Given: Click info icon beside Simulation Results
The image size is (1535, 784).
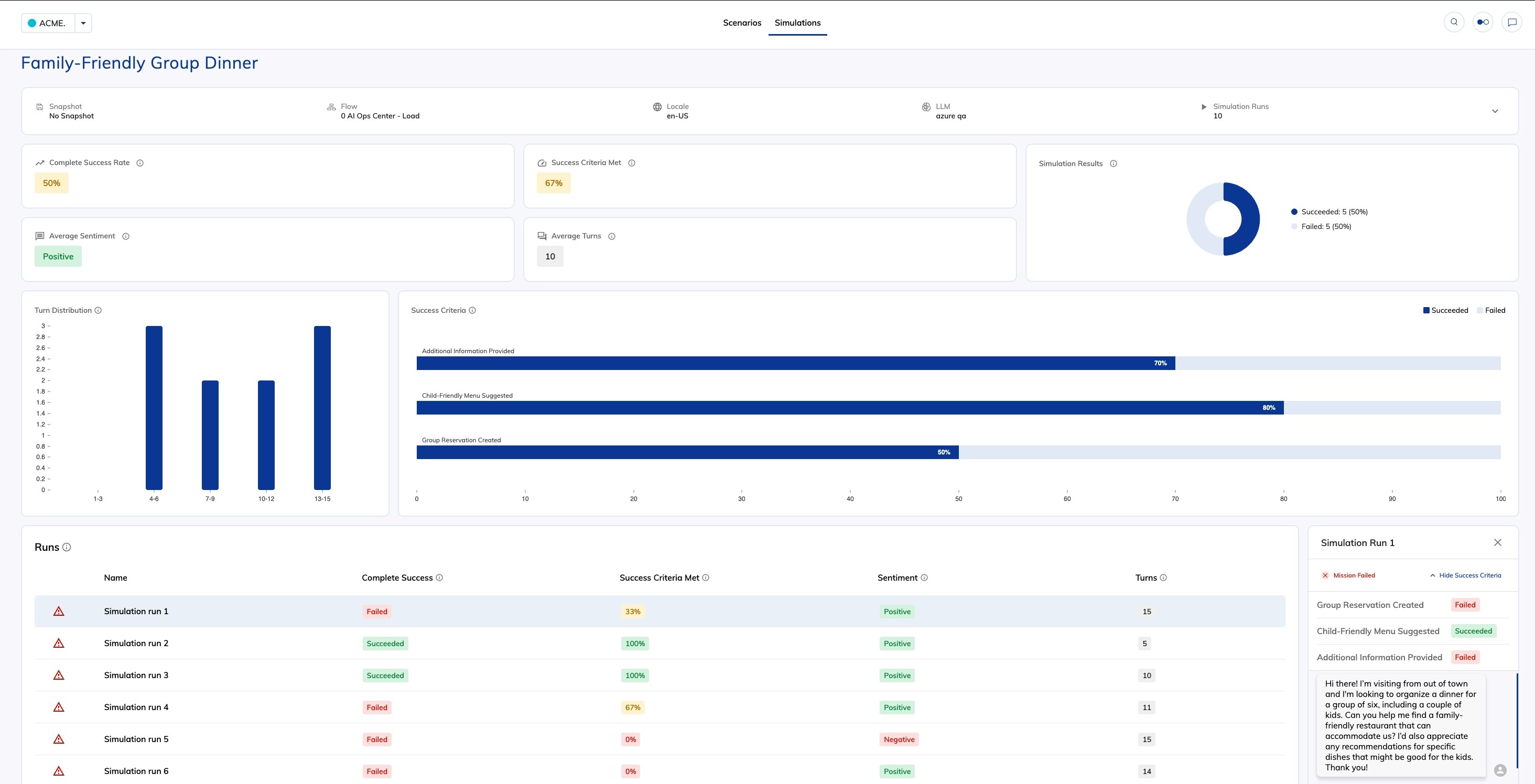Looking at the screenshot, I should point(1113,164).
